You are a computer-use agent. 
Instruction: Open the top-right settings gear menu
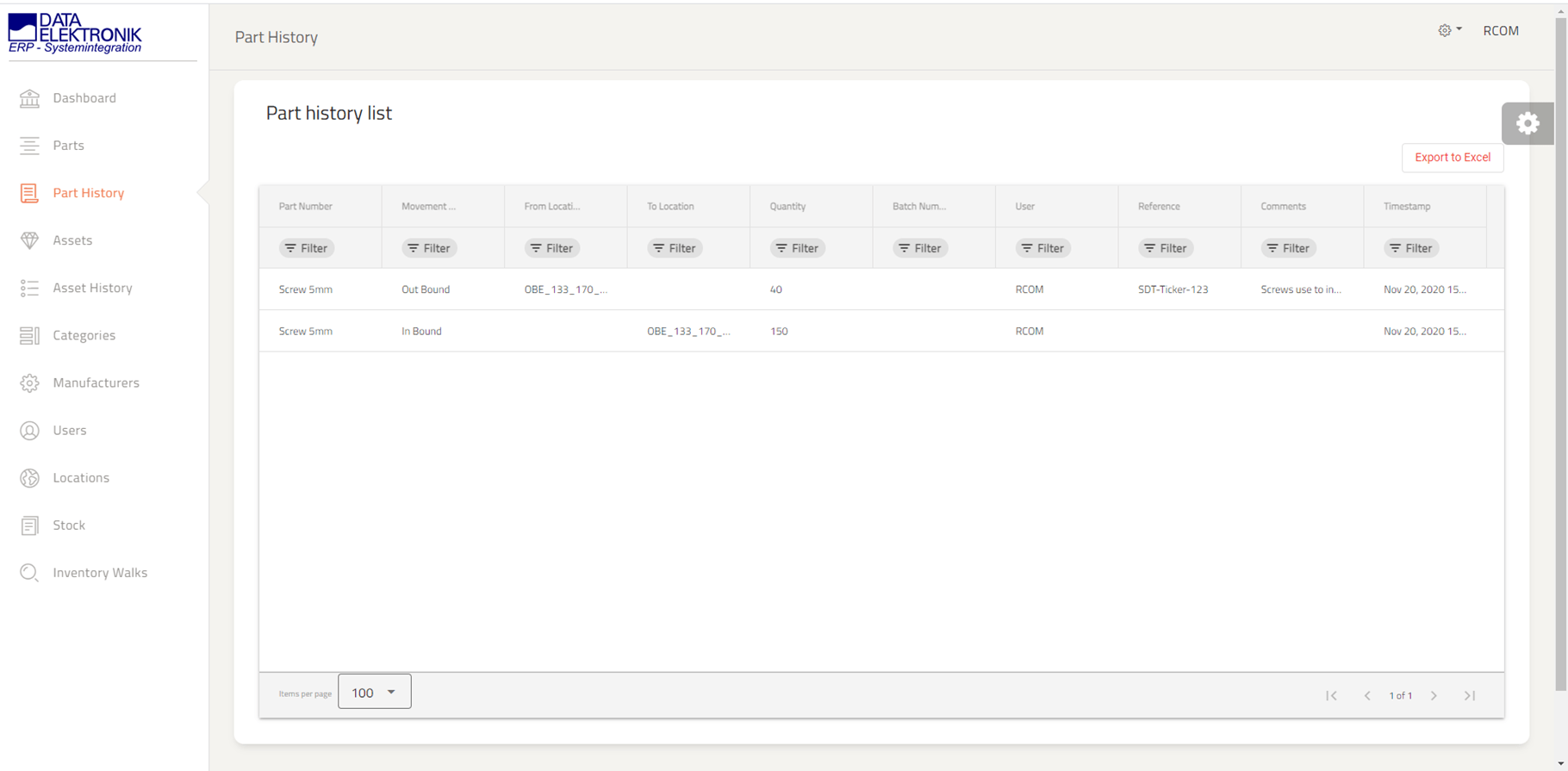coord(1449,30)
